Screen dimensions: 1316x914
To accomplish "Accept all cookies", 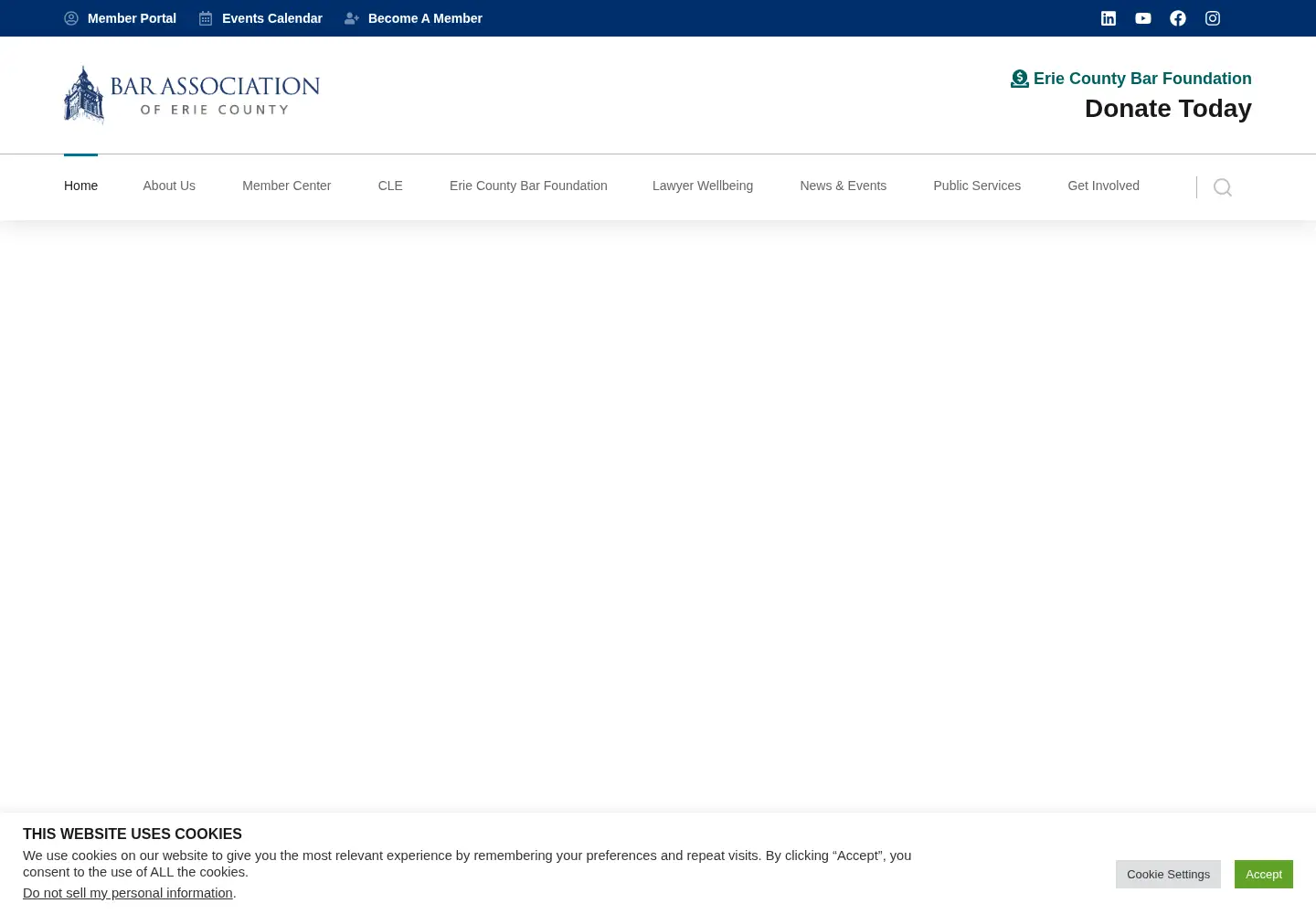I will point(1264,875).
